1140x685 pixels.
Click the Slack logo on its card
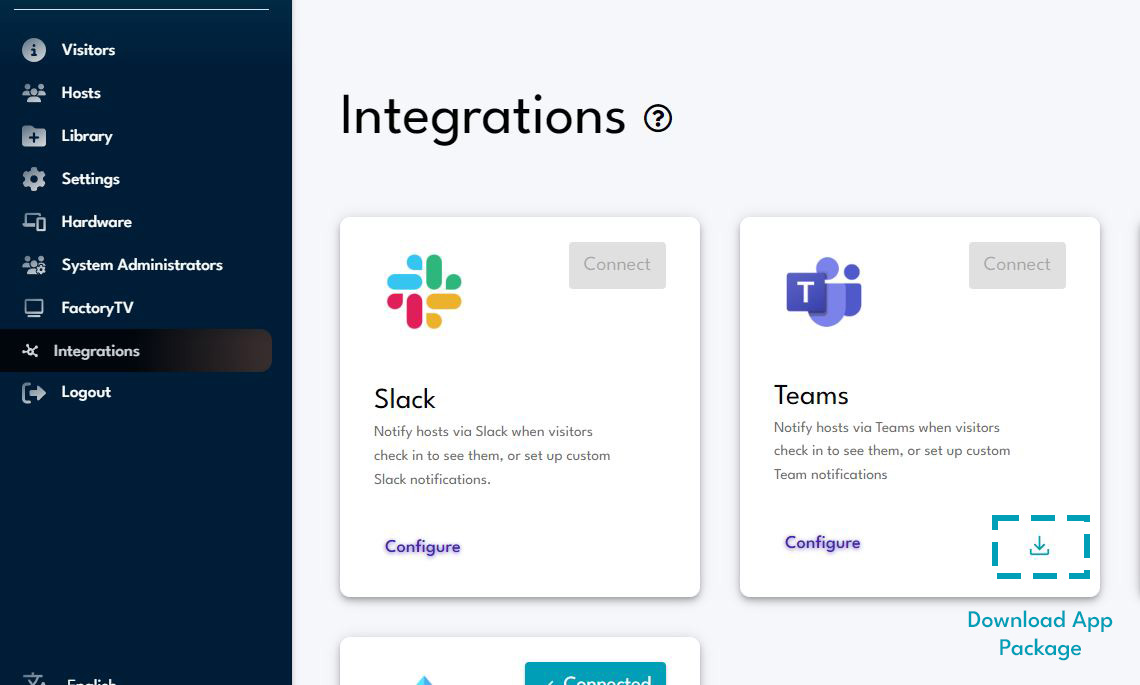(x=422, y=291)
